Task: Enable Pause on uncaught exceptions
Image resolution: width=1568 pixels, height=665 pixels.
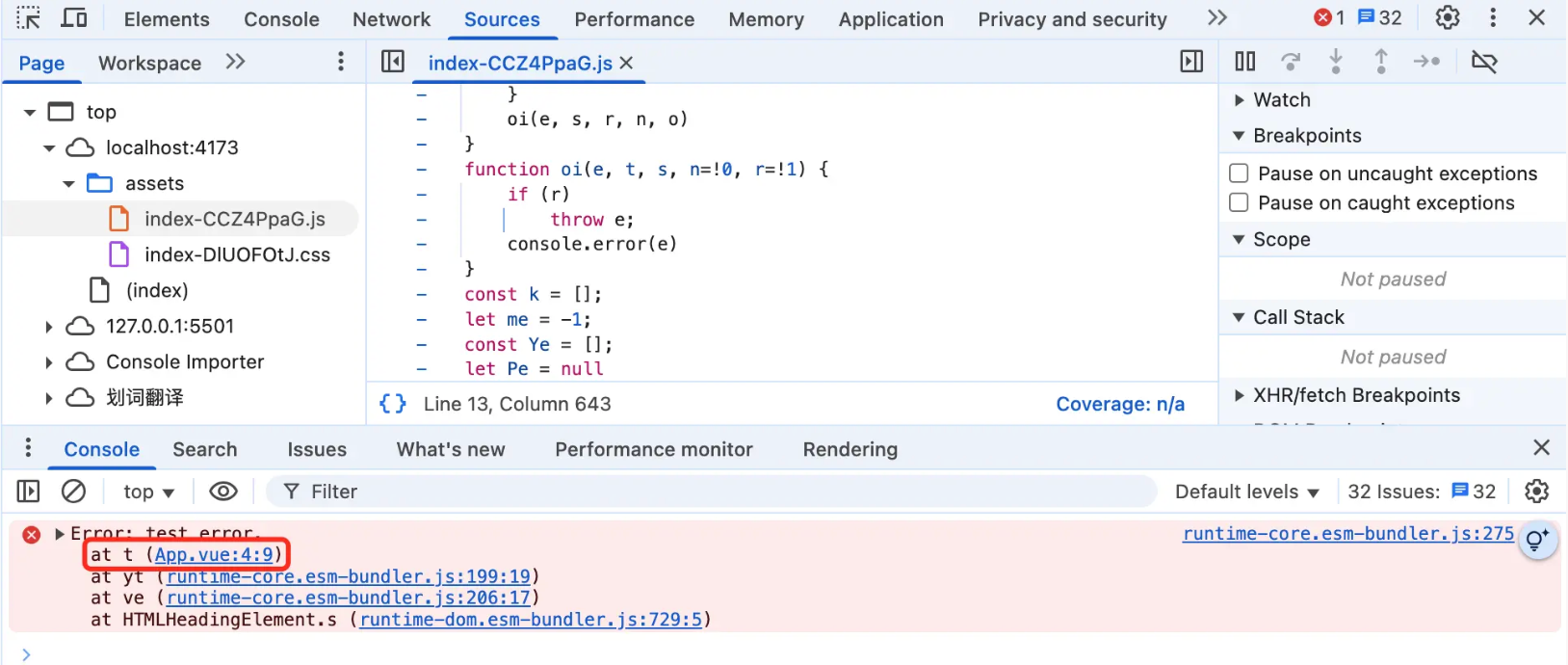Action: point(1240,173)
